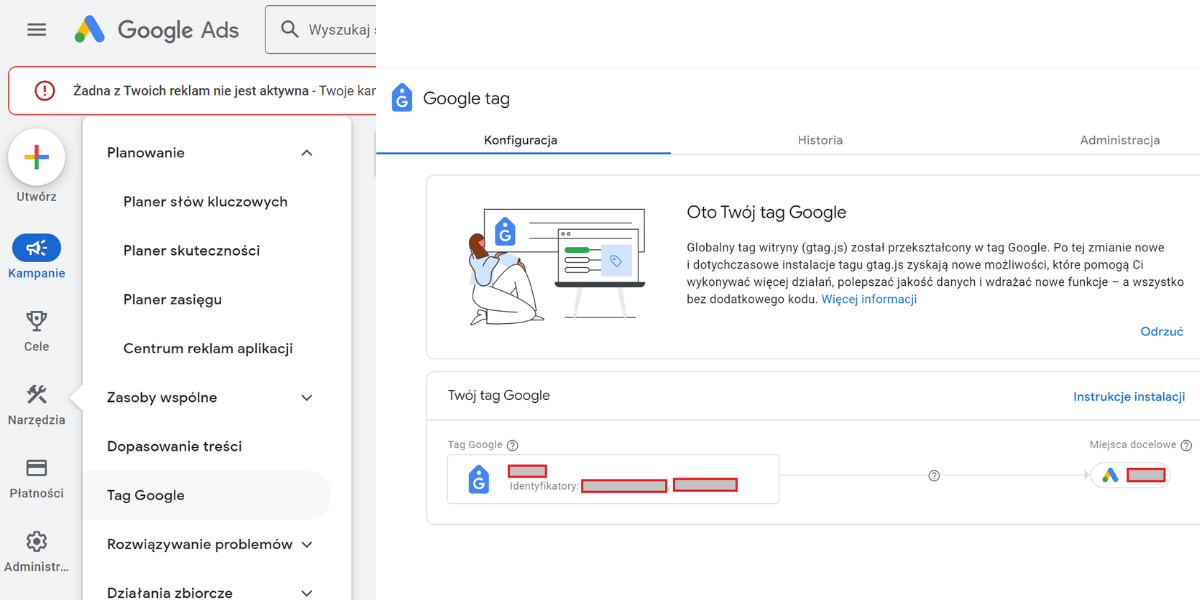Click the Google Ads logo
Image resolution: width=1200 pixels, height=600 pixels.
point(157,30)
